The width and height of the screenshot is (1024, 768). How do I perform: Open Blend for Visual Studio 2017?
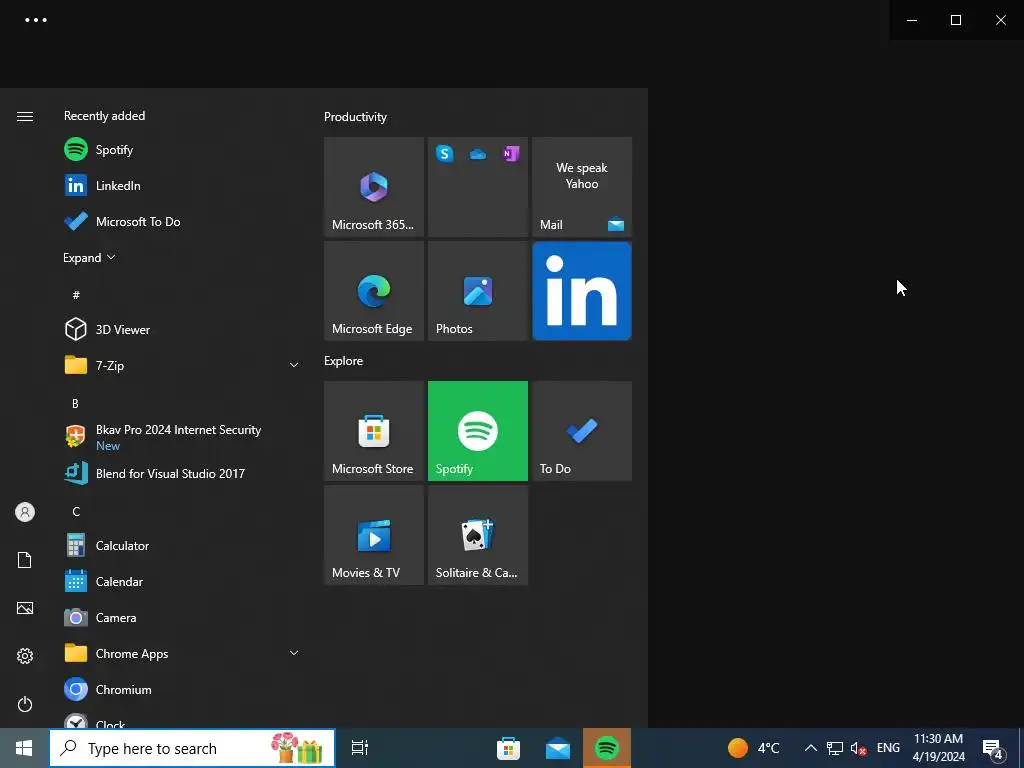pyautogui.click(x=181, y=473)
